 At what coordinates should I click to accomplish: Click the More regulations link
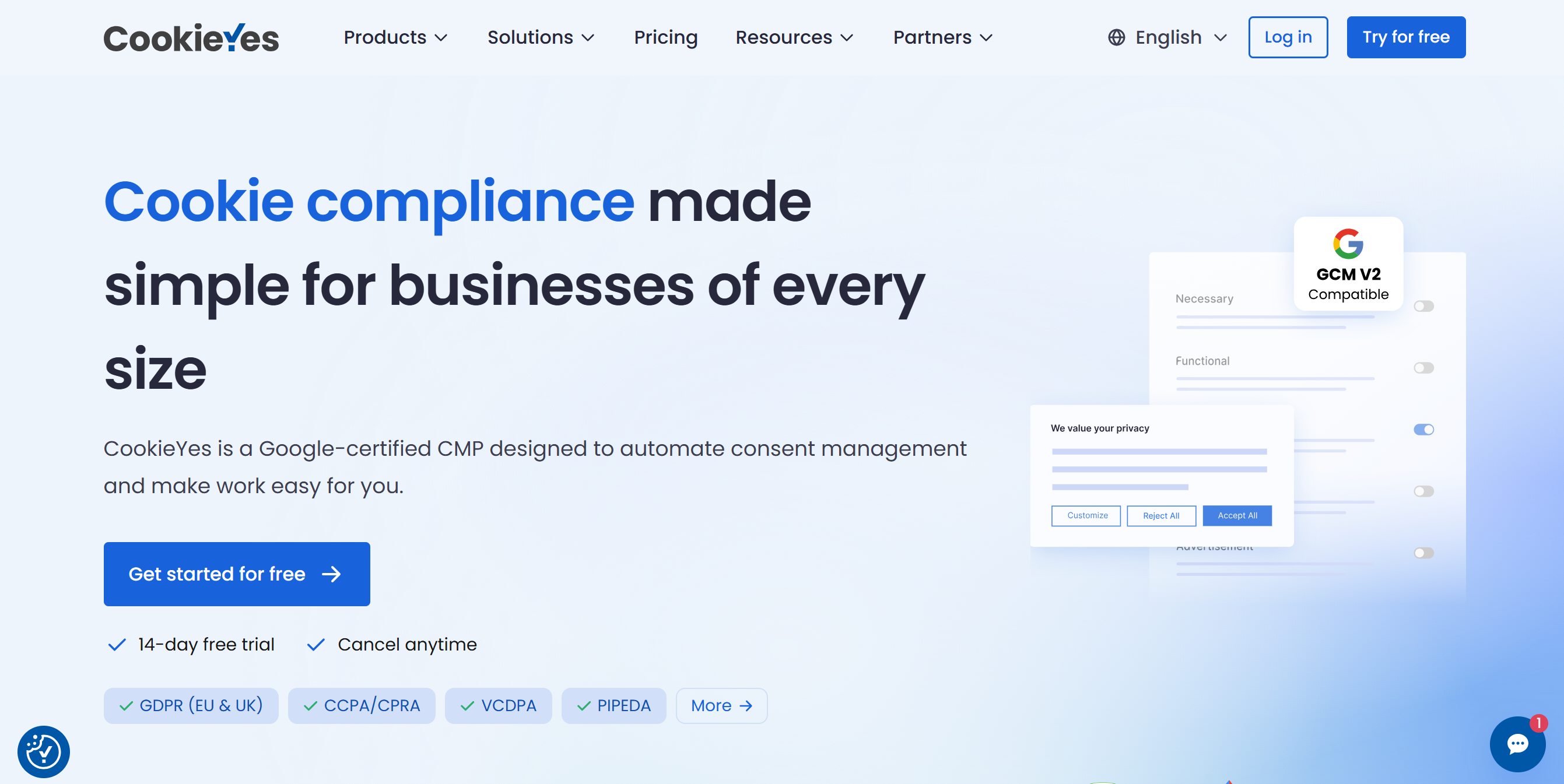pyautogui.click(x=721, y=706)
